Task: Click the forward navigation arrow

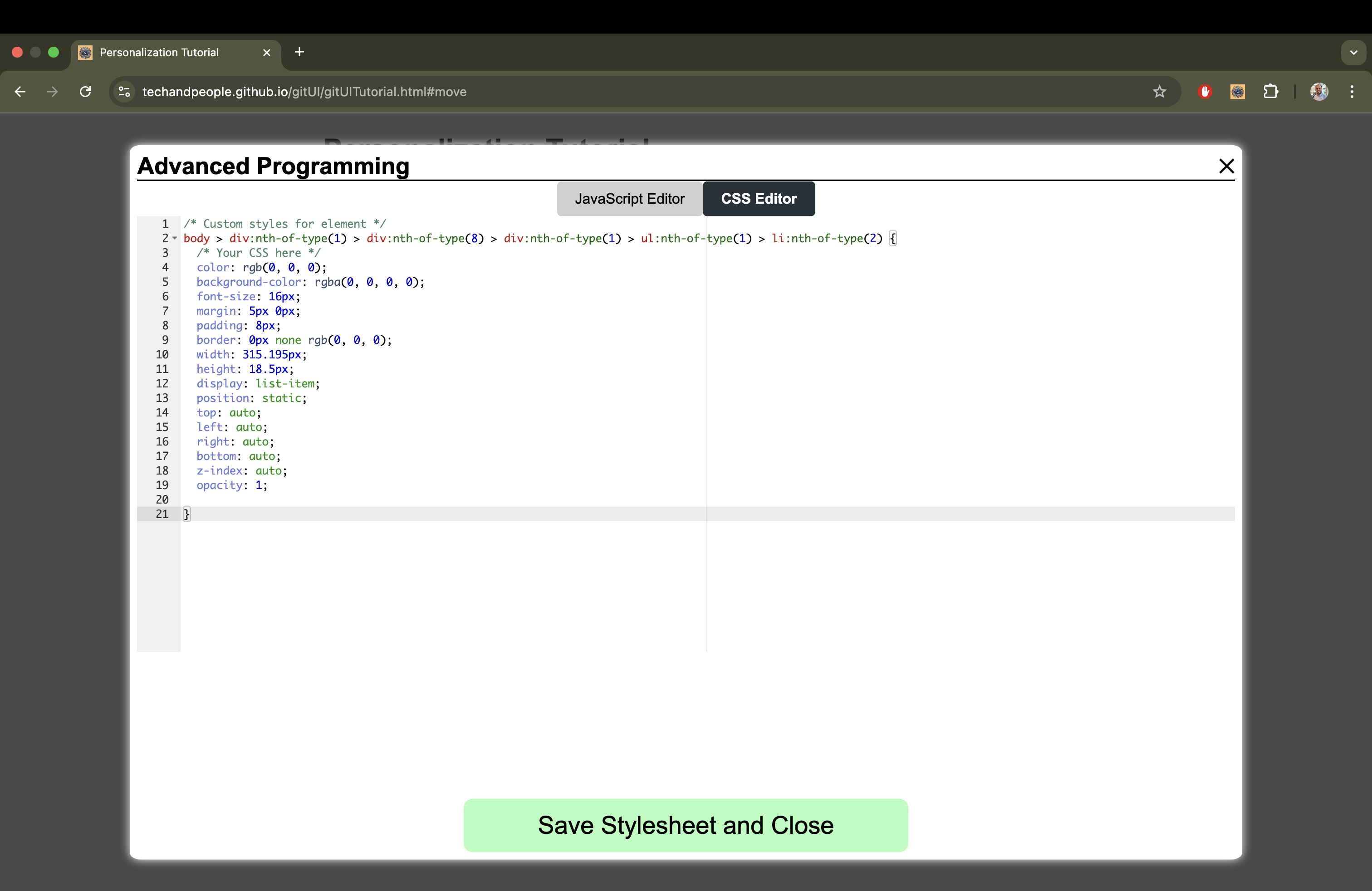Action: tap(53, 92)
